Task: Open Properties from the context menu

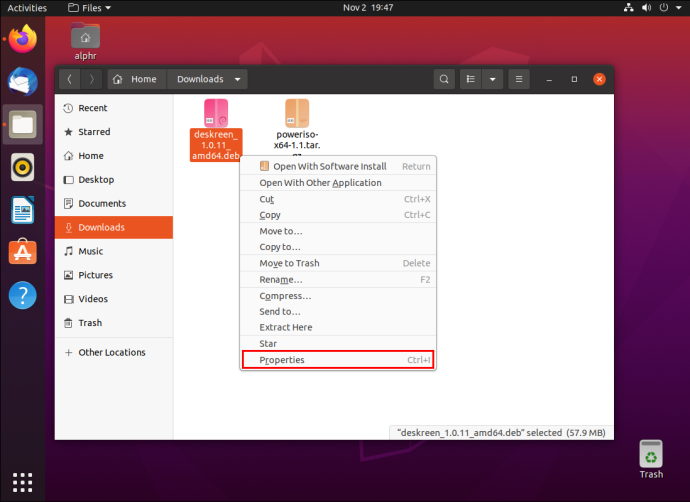Action: (x=338, y=360)
